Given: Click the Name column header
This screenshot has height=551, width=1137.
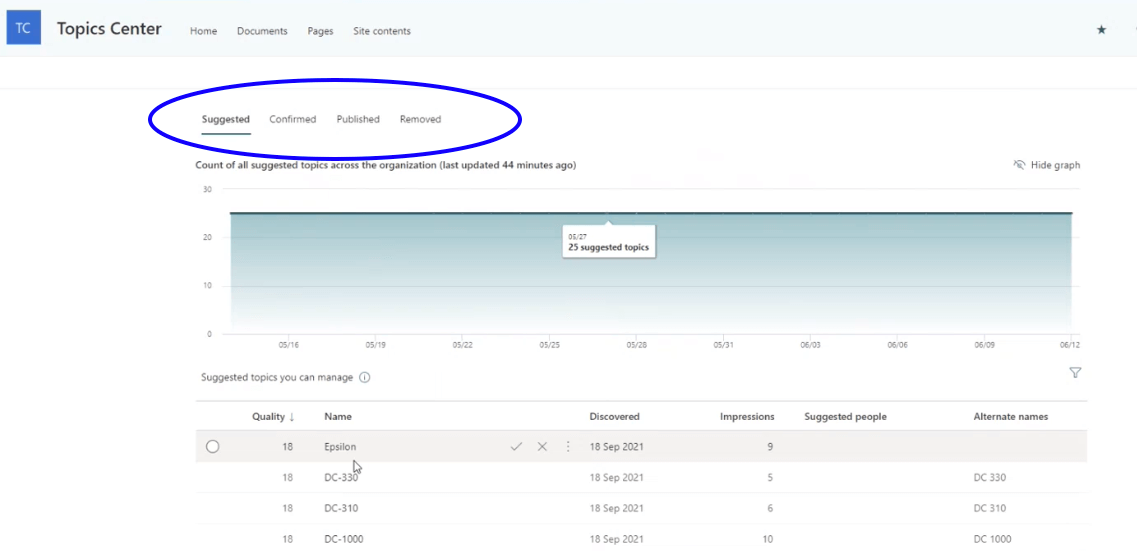Looking at the screenshot, I should pyautogui.click(x=338, y=417).
